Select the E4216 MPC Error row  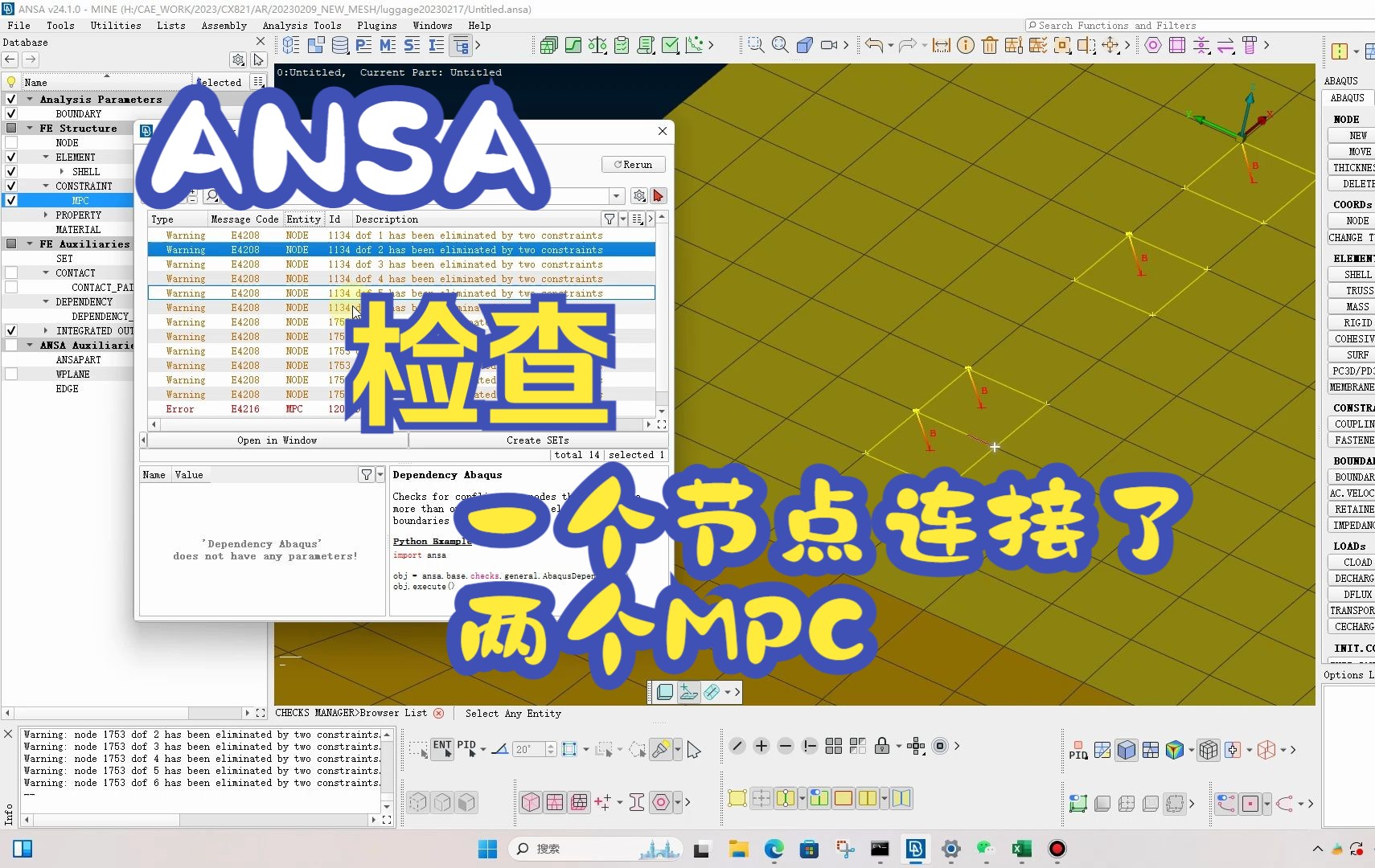tap(401, 409)
